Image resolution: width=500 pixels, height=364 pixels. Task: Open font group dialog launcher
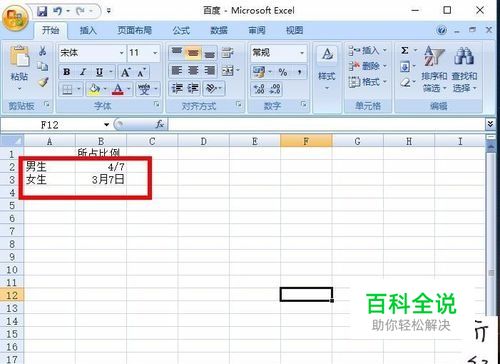pyautogui.click(x=156, y=105)
